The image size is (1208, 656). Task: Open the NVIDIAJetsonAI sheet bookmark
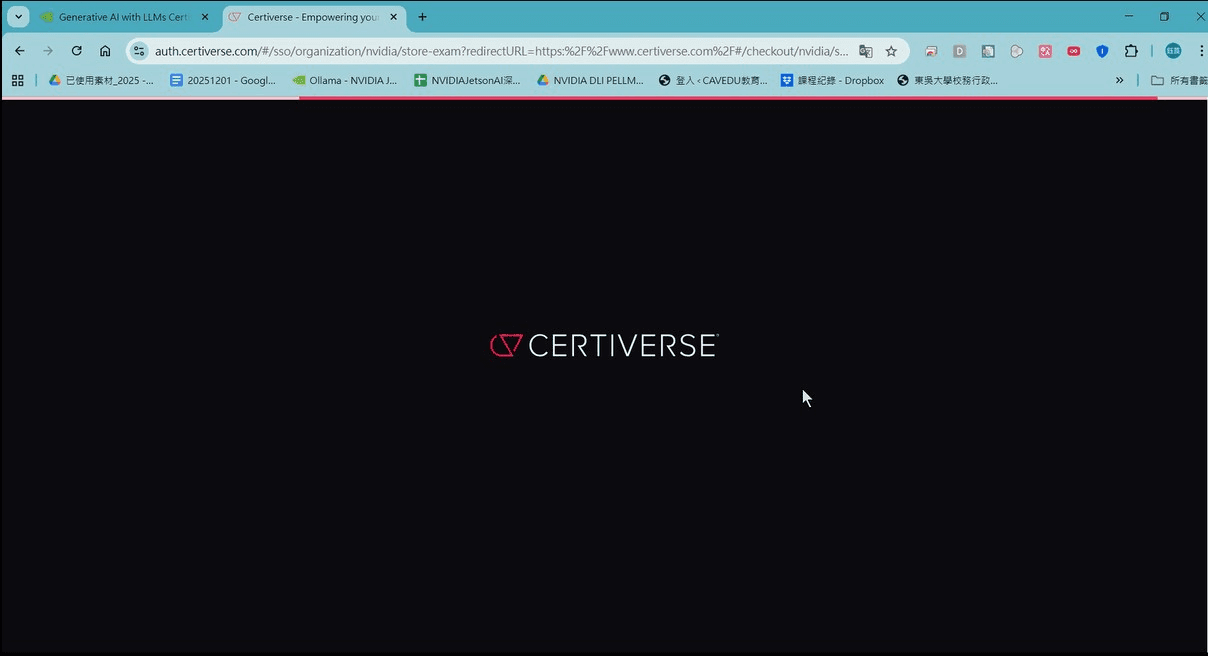pos(467,80)
